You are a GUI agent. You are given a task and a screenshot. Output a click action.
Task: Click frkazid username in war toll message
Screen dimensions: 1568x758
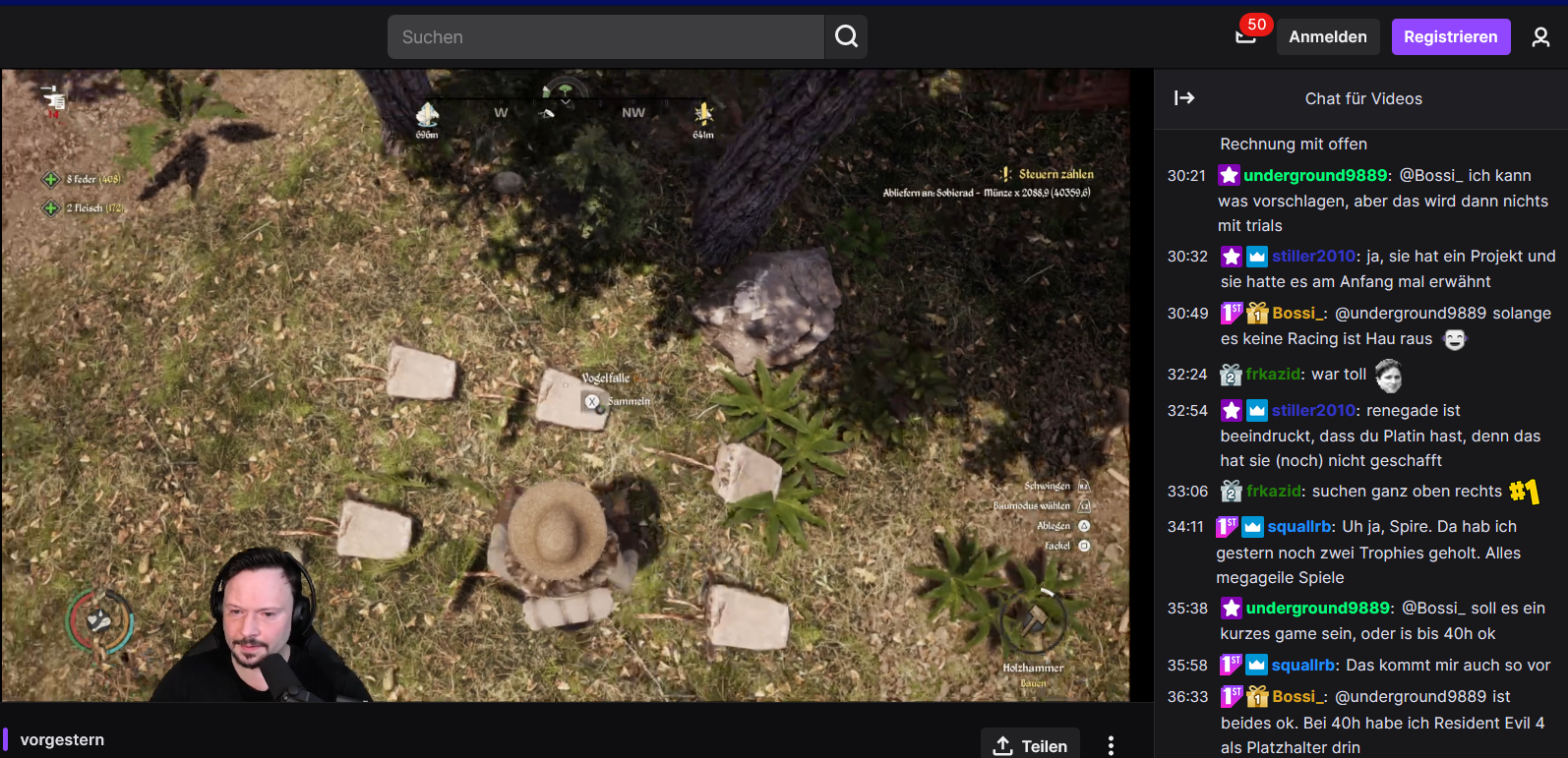(x=1273, y=375)
